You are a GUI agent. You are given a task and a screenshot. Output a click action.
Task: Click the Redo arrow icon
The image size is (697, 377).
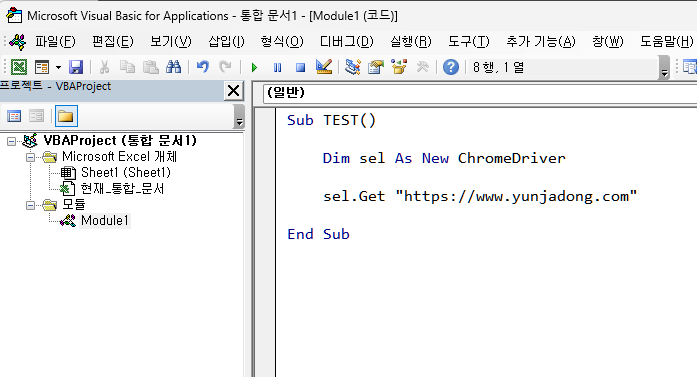click(x=225, y=67)
